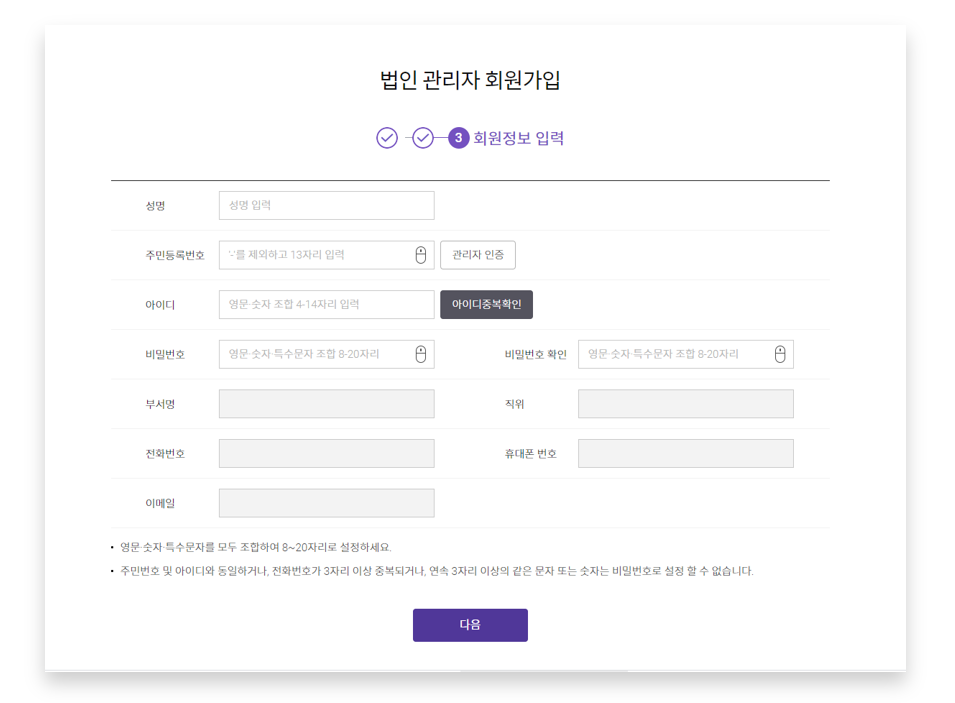955x703 pixels.
Task: Click the 회원정보 입력 step label
Action: coord(518,138)
